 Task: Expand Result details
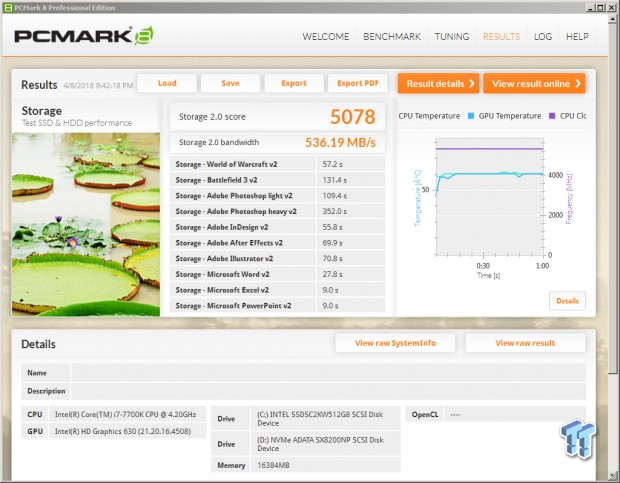[438, 84]
